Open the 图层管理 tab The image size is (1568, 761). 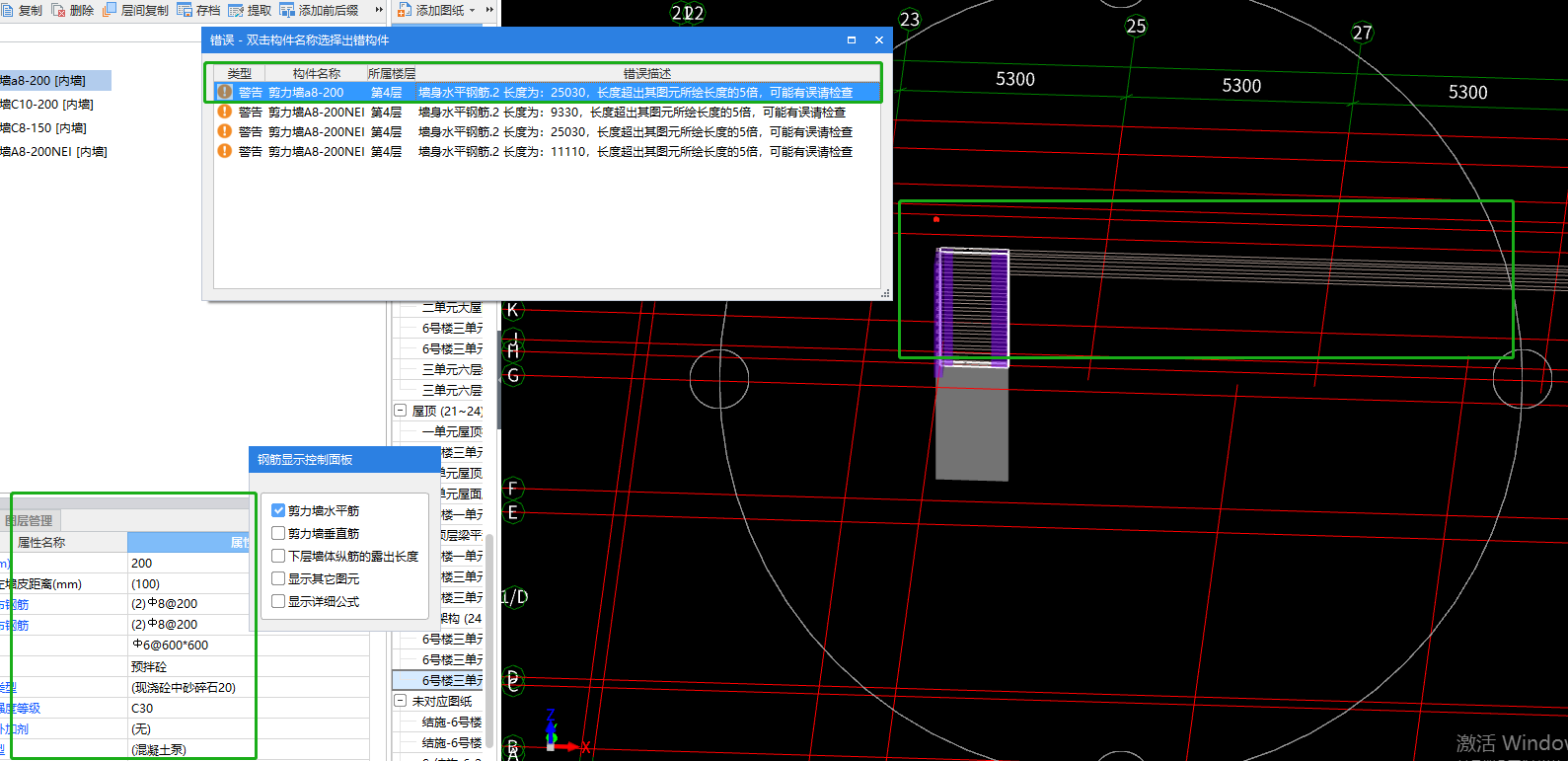tap(30, 520)
